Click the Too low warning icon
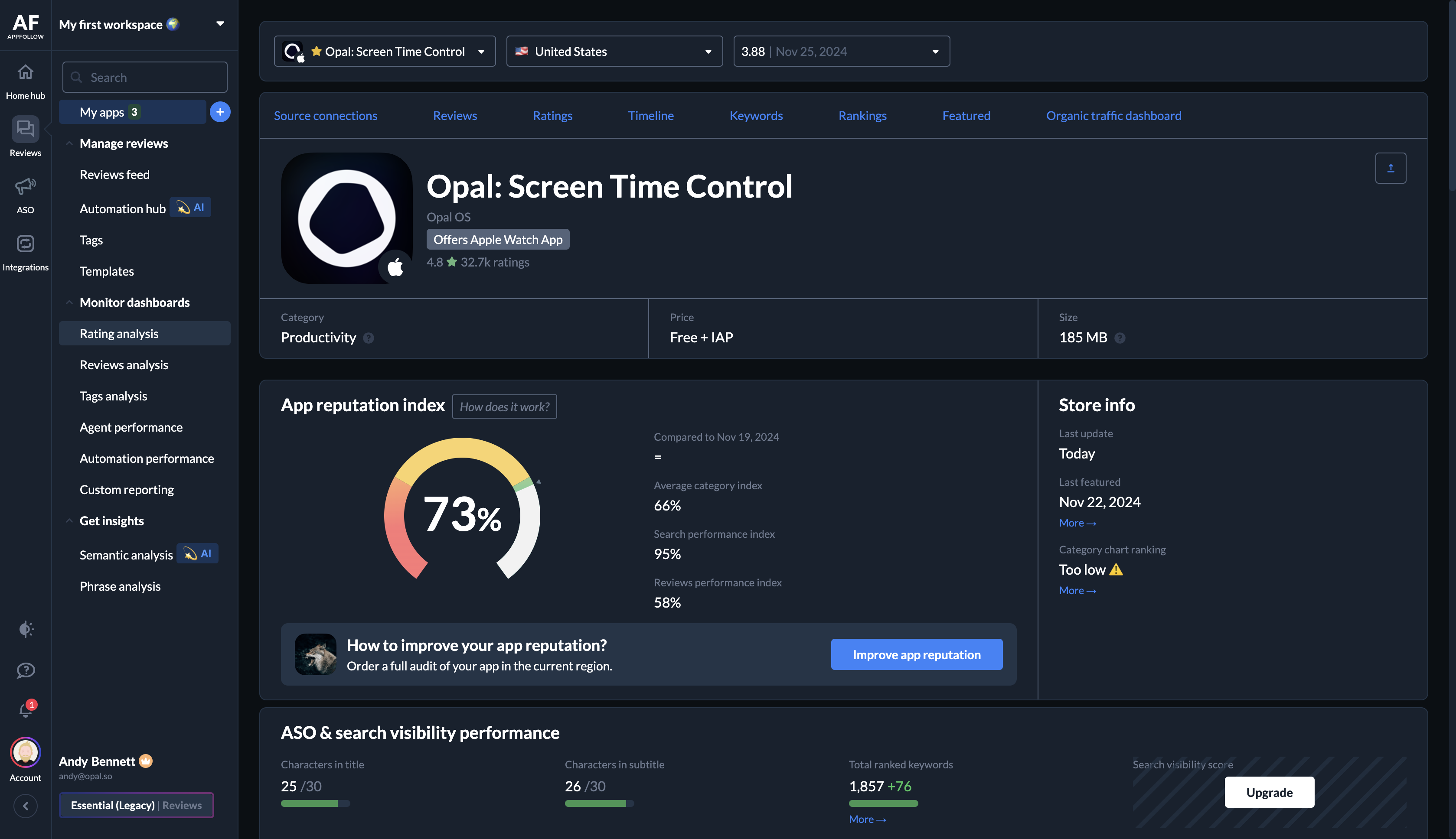 (1116, 570)
